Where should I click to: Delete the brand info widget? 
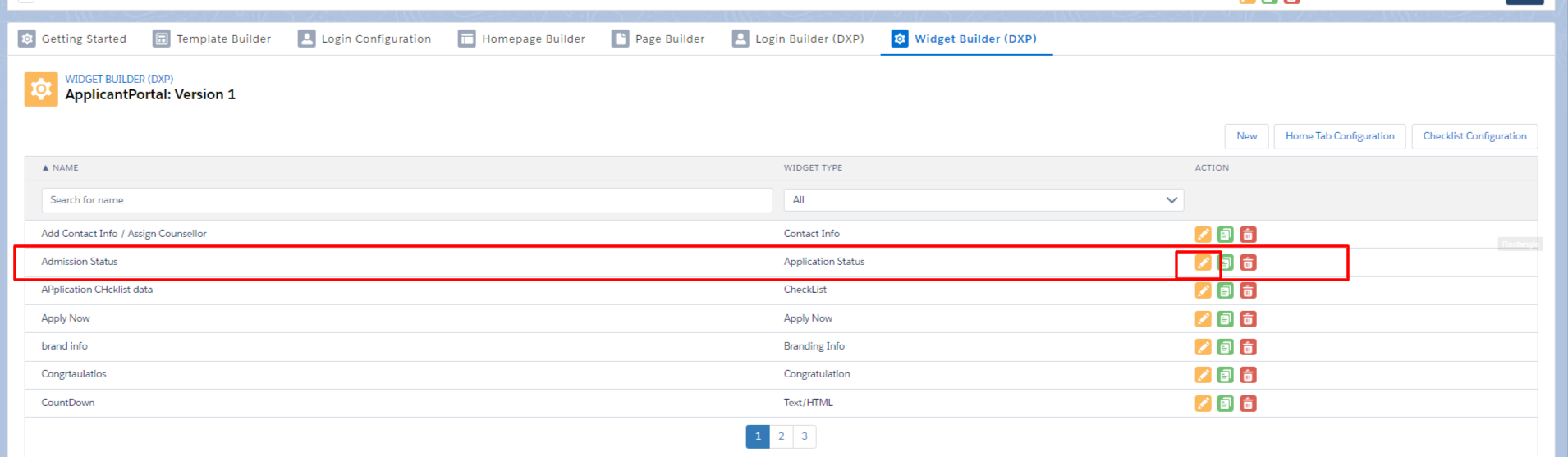click(x=1248, y=347)
